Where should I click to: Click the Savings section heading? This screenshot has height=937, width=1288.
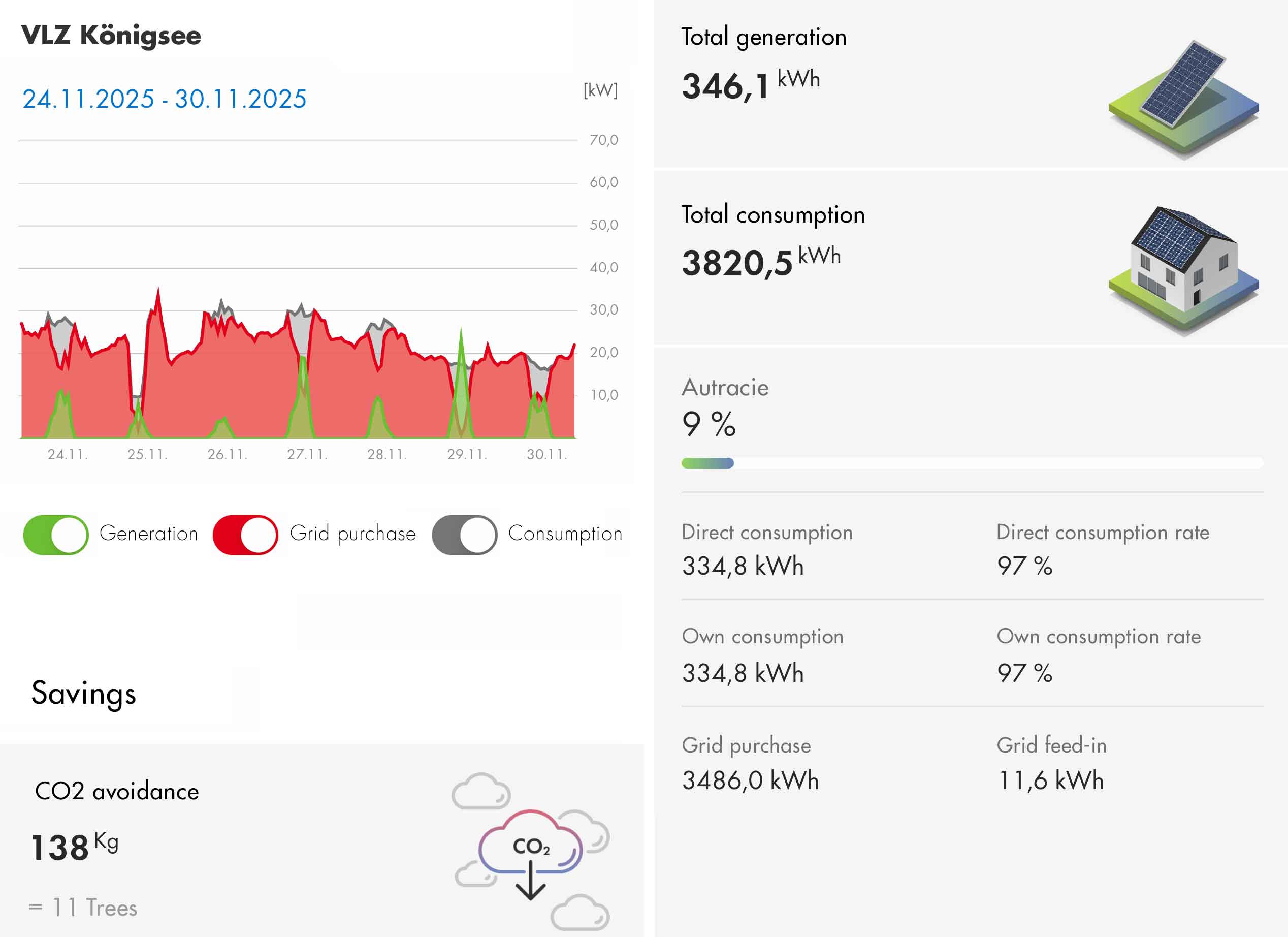click(x=83, y=693)
